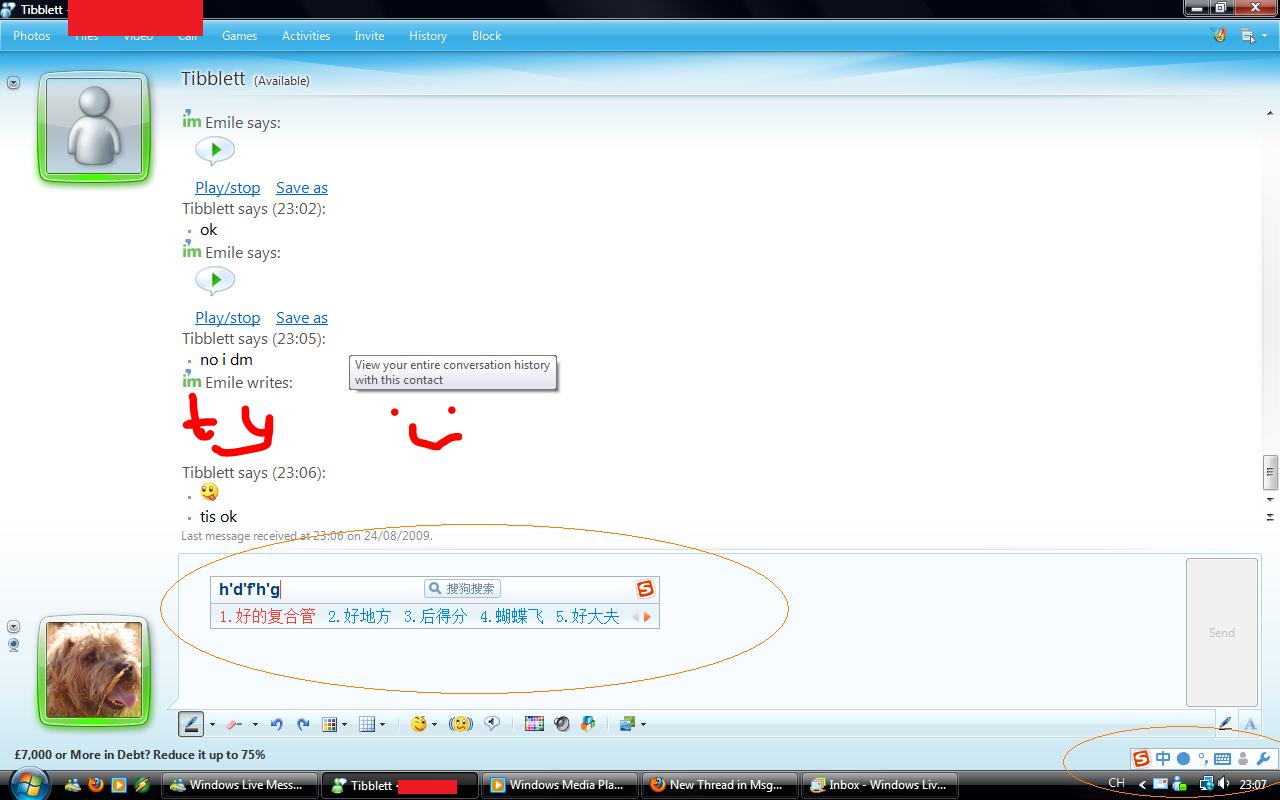Viewport: 1280px width, 800px height.
Task: Open Sogou input settings wrench icon
Action: point(1262,759)
